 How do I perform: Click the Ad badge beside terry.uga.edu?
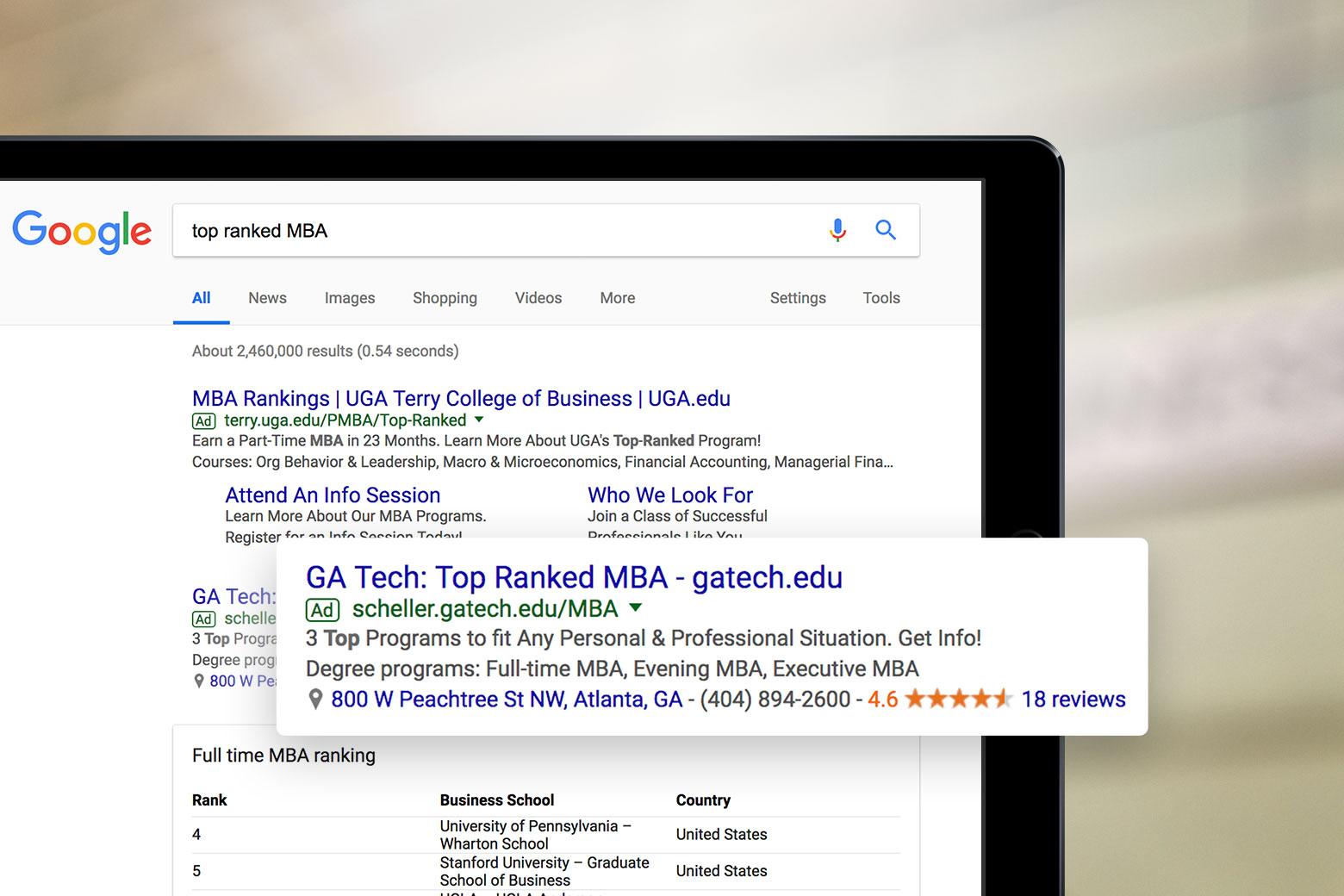tap(204, 421)
